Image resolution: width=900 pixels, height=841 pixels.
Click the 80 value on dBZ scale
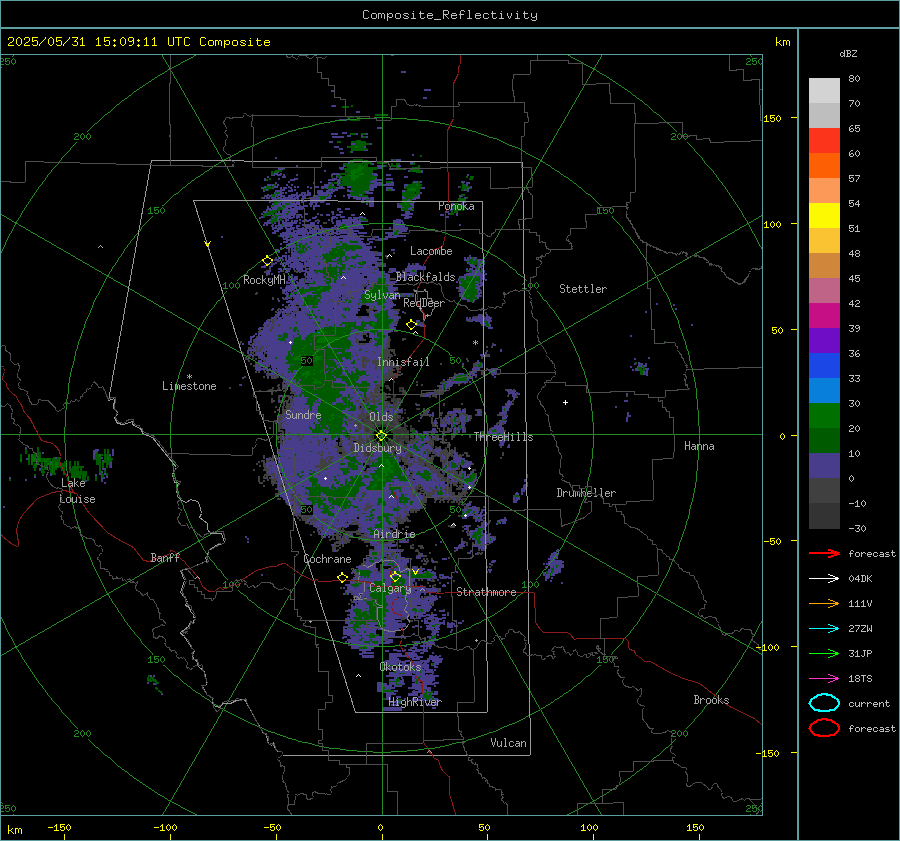[854, 79]
